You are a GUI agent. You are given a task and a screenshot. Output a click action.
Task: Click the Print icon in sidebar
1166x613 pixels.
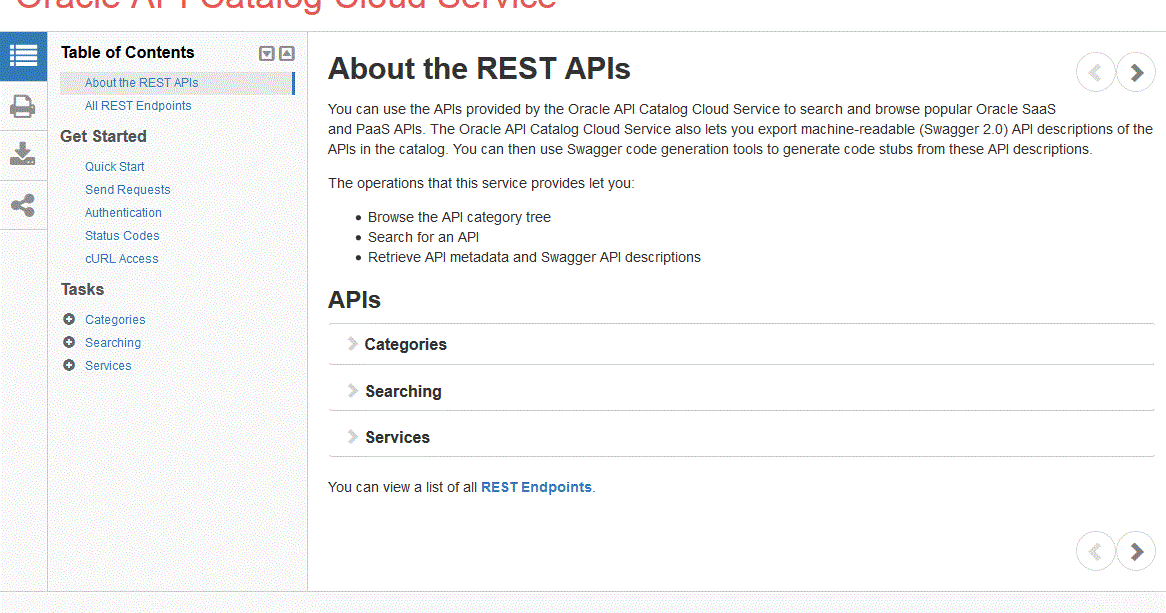(x=23, y=106)
